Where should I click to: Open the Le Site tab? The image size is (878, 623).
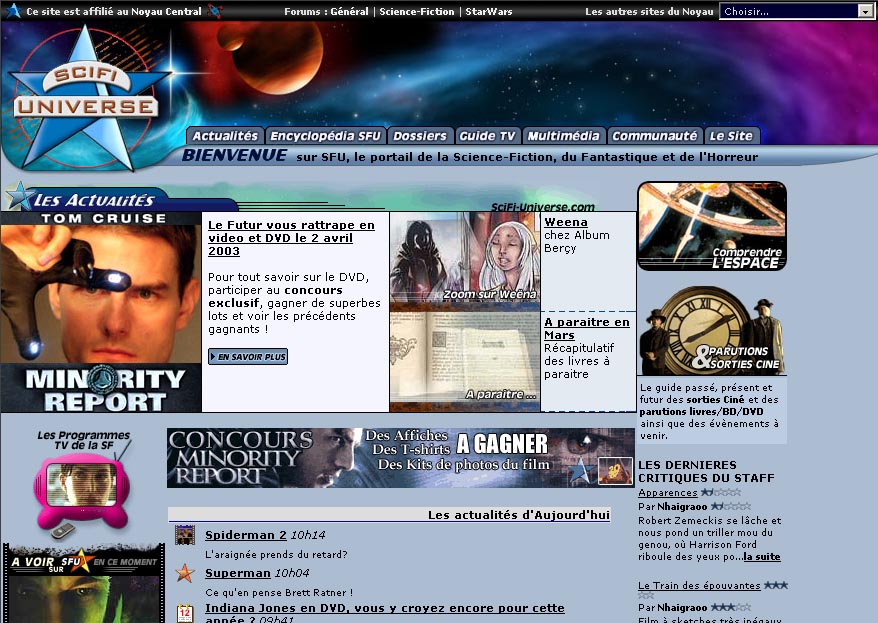click(731, 136)
